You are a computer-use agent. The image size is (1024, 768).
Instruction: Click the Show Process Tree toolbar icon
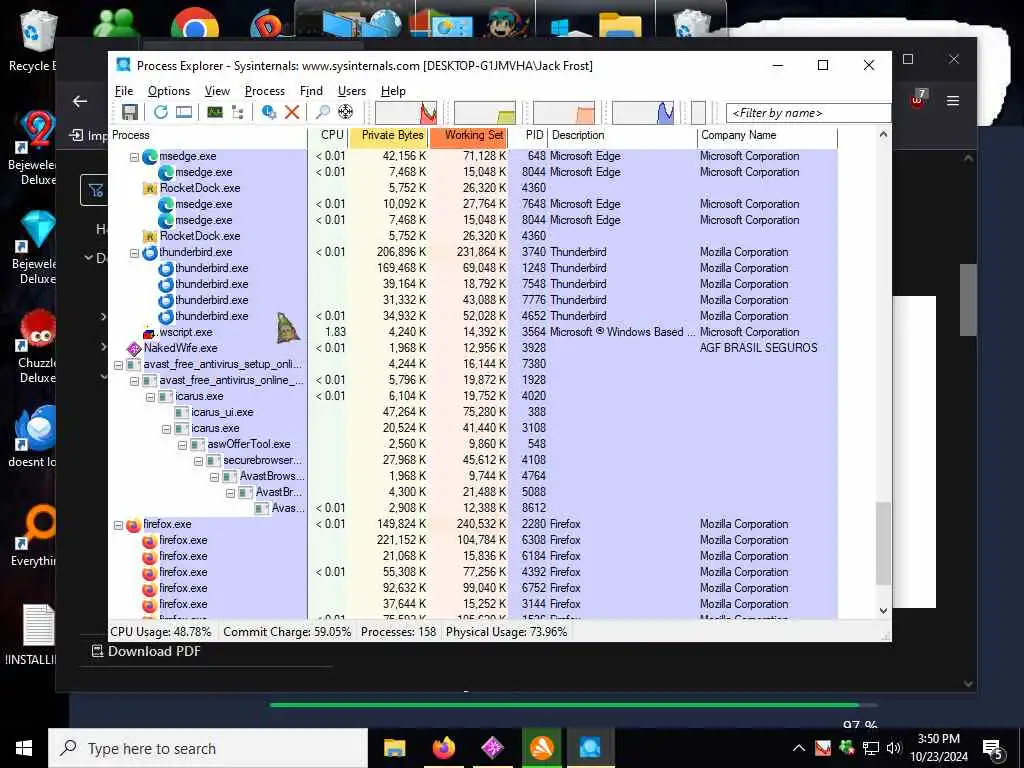pyautogui.click(x=238, y=112)
